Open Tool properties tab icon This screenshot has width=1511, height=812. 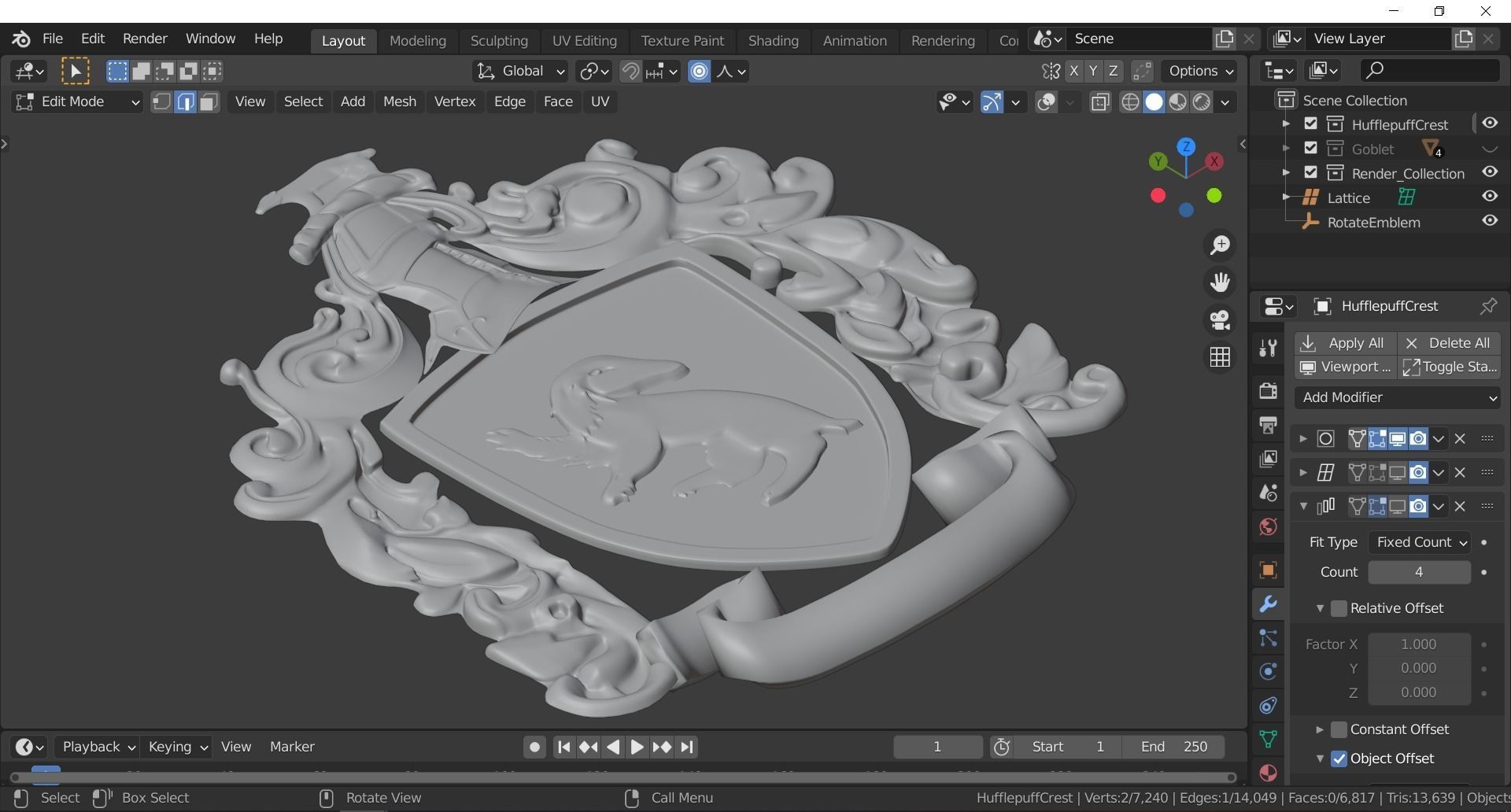click(1268, 348)
